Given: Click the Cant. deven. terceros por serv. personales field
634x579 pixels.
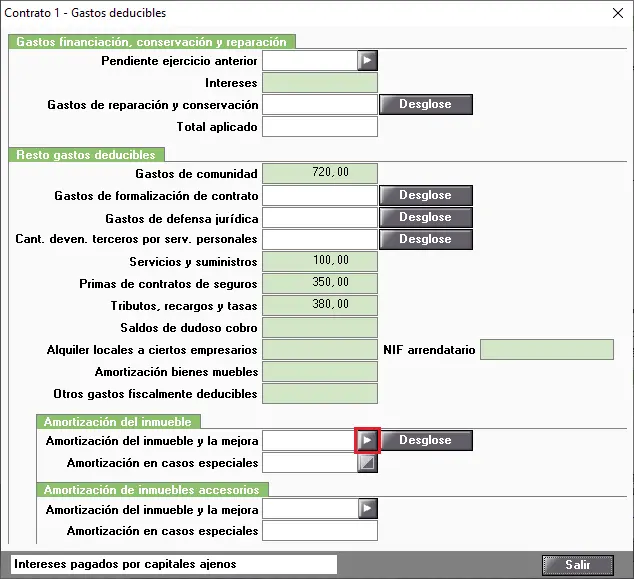Looking at the screenshot, I should [x=320, y=239].
